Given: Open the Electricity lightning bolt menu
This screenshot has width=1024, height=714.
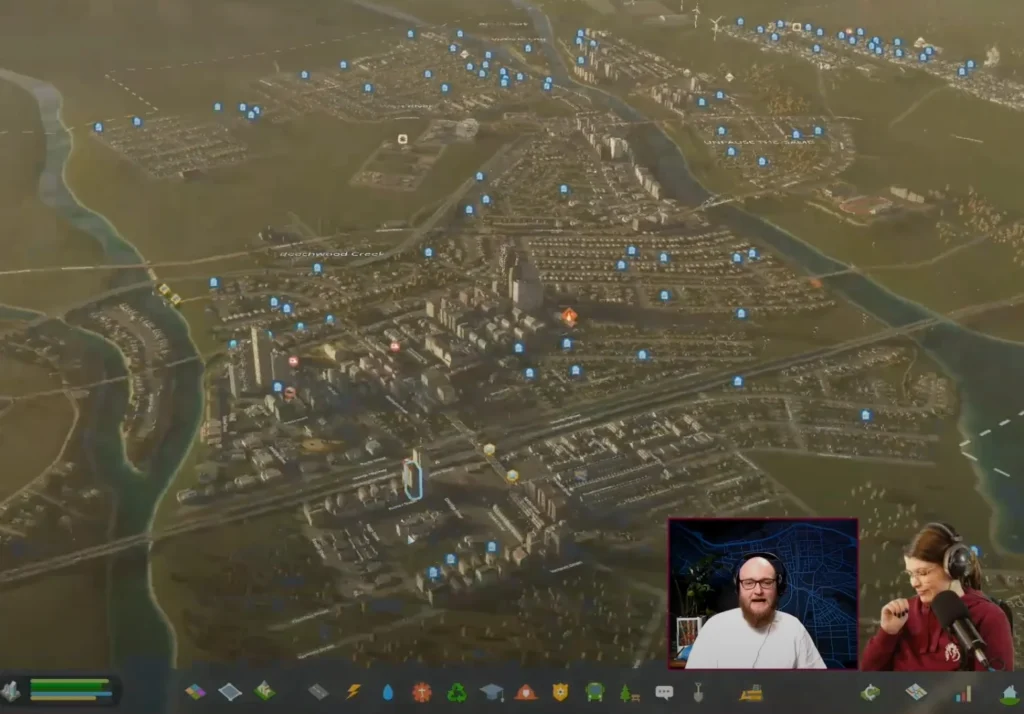Looking at the screenshot, I should (353, 692).
